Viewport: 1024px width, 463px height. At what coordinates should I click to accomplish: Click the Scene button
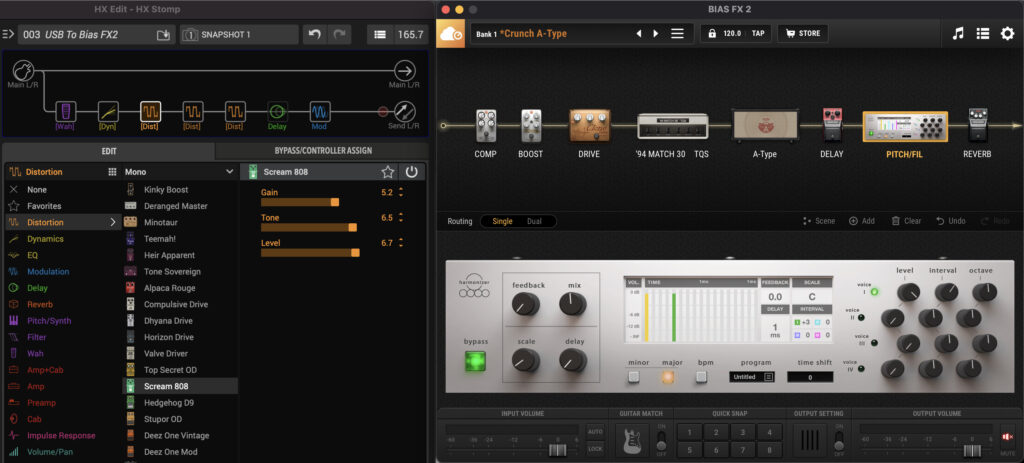pos(819,221)
